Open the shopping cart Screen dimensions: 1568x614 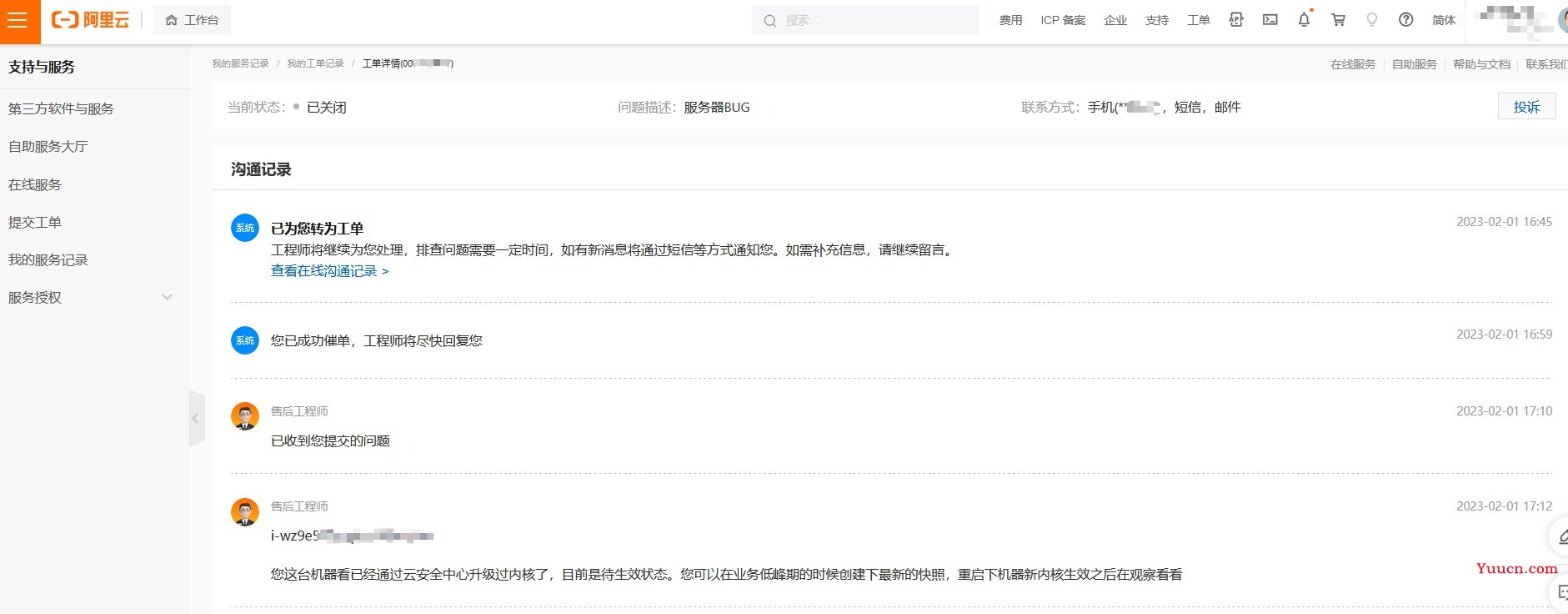(x=1339, y=20)
